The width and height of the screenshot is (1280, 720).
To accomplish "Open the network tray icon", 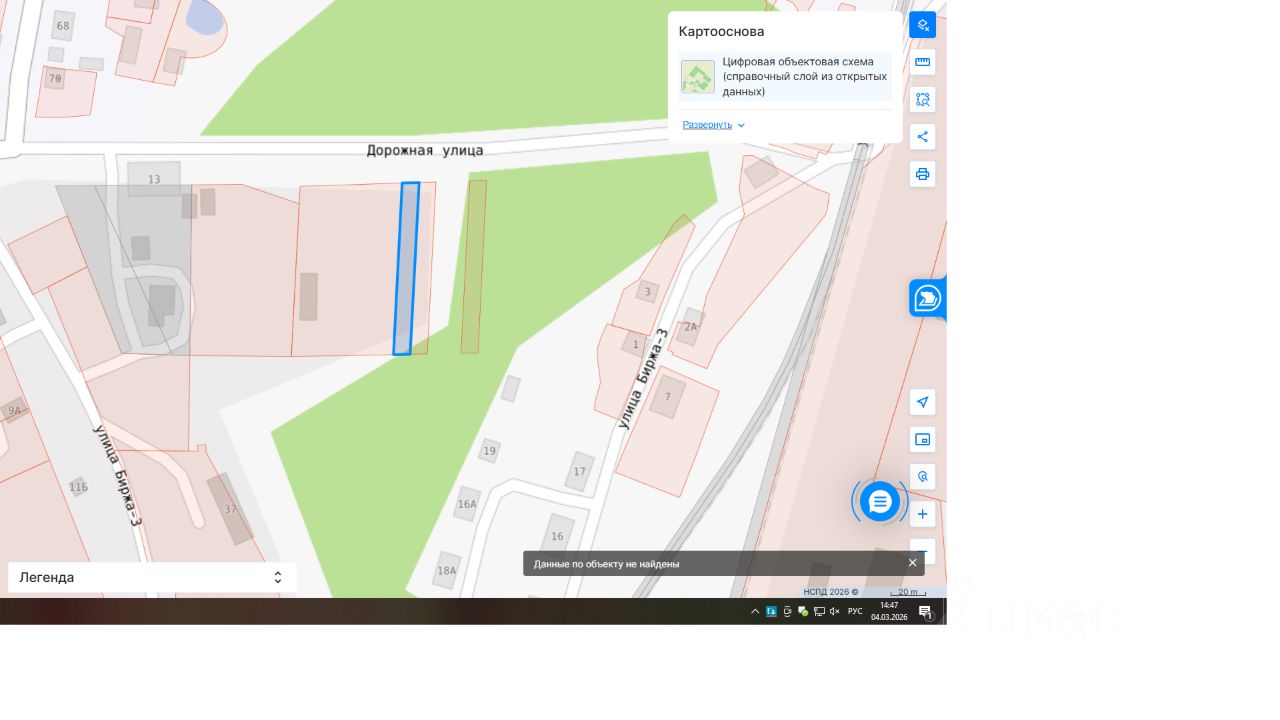I will pos(819,611).
